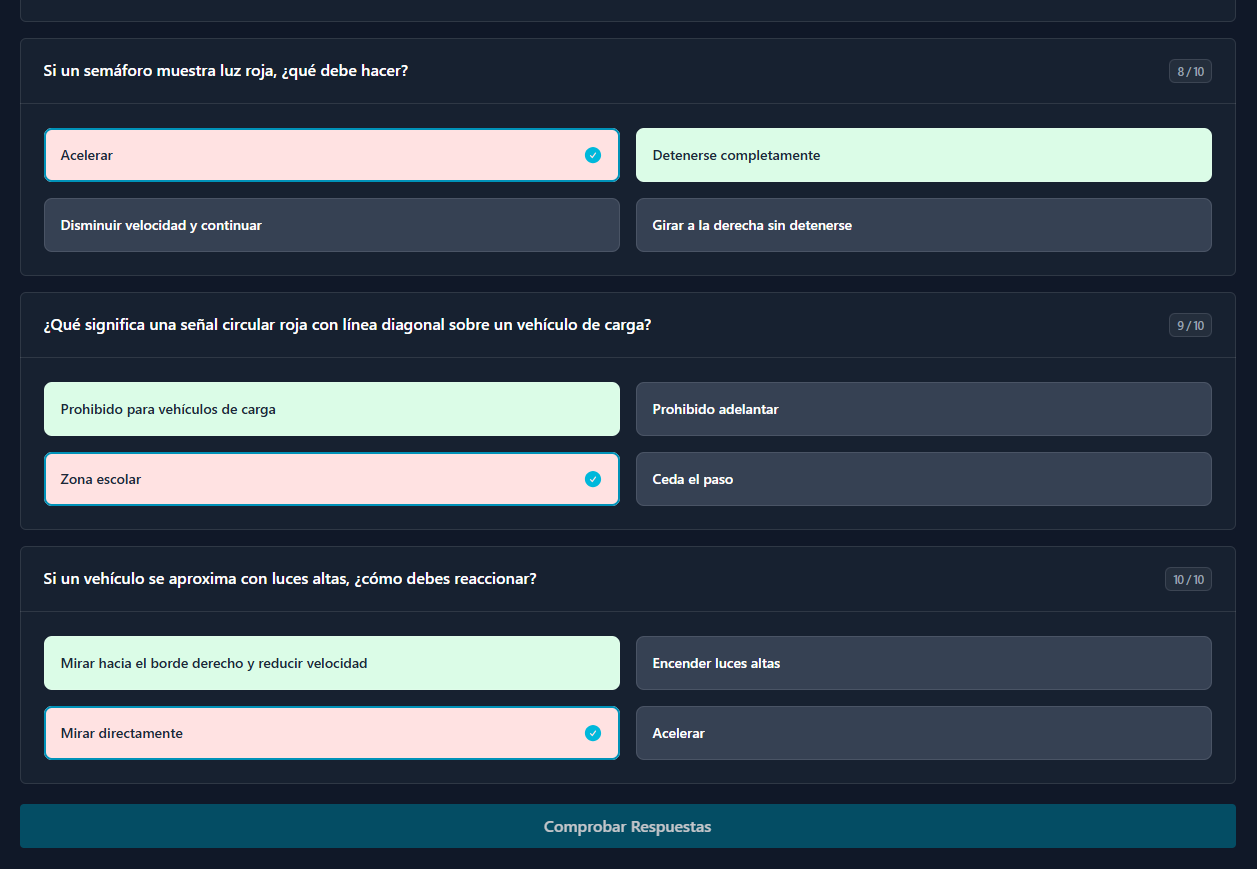Select "Acelerar" in the last question
This screenshot has width=1257, height=869.
923,733
